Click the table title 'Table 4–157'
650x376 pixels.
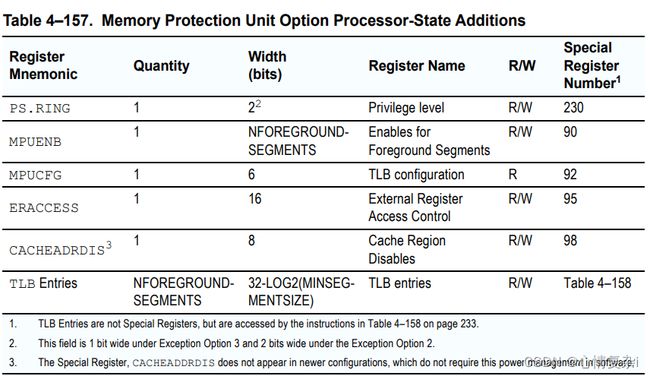48,20
